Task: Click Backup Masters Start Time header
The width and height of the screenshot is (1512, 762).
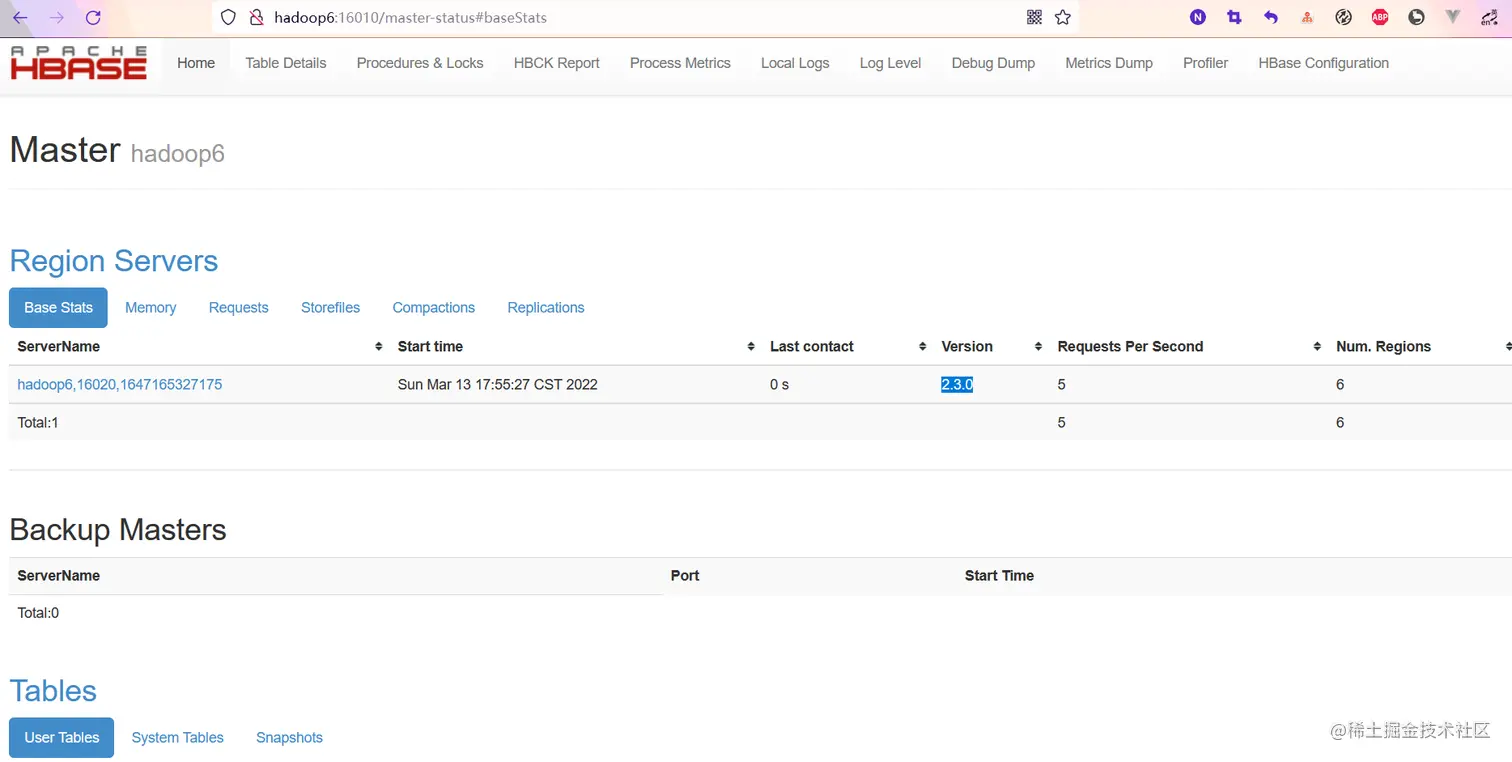Action: pos(999,575)
